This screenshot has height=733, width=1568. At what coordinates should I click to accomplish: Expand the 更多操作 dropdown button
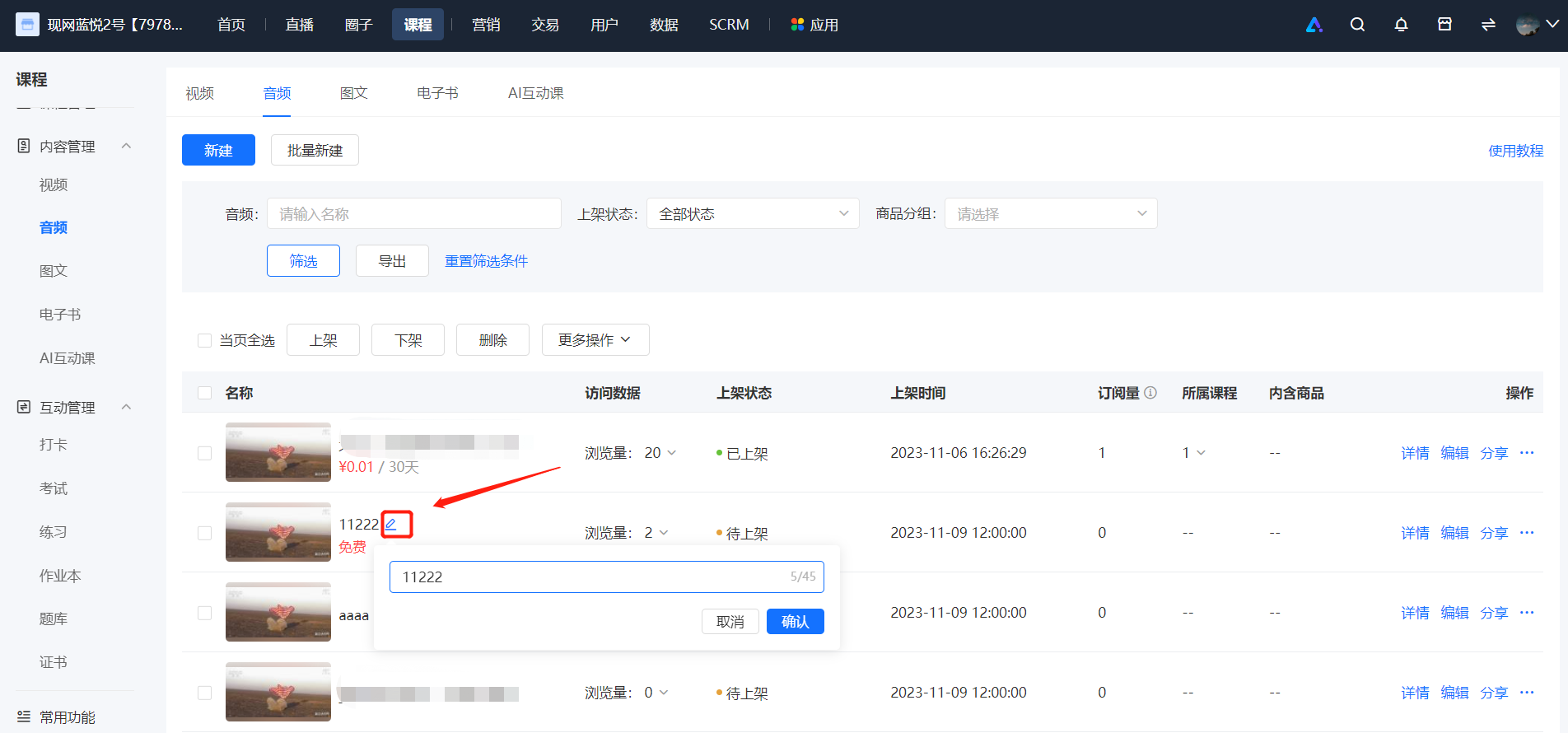[x=595, y=339]
